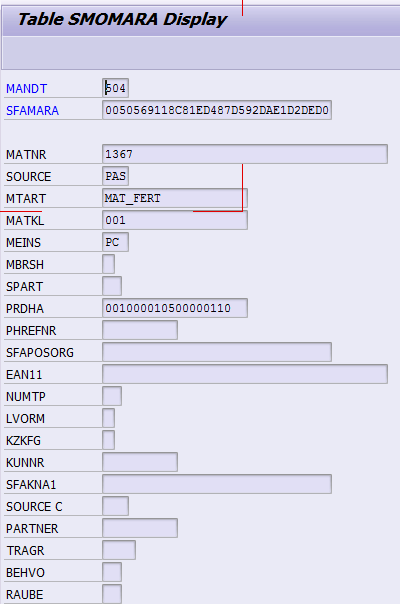Click the MANDT field showing 504
The height and width of the screenshot is (604, 400).
click(116, 88)
